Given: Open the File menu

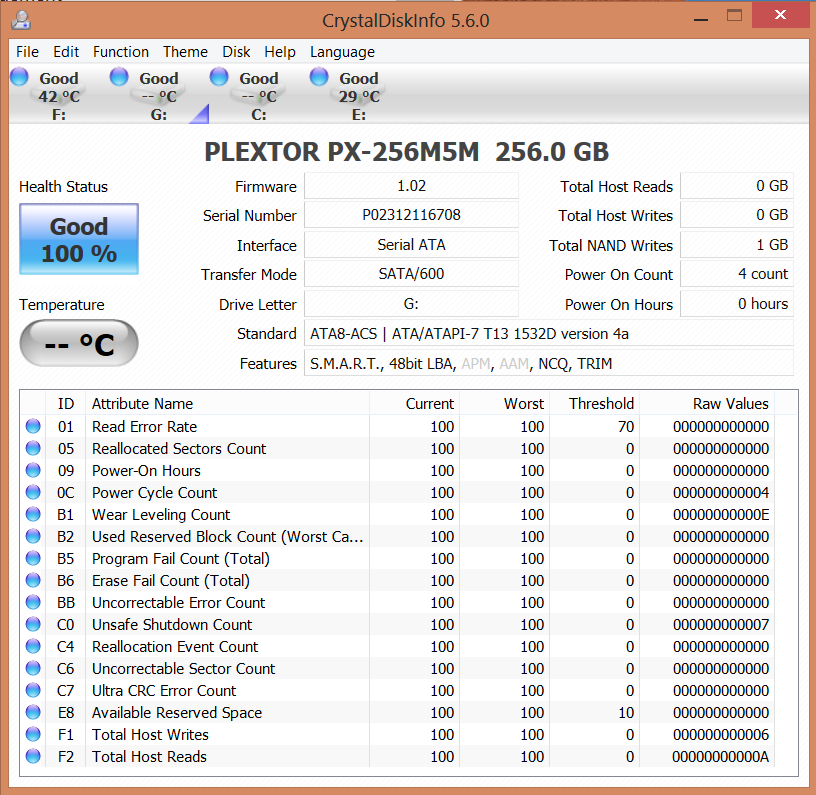Looking at the screenshot, I should point(27,52).
